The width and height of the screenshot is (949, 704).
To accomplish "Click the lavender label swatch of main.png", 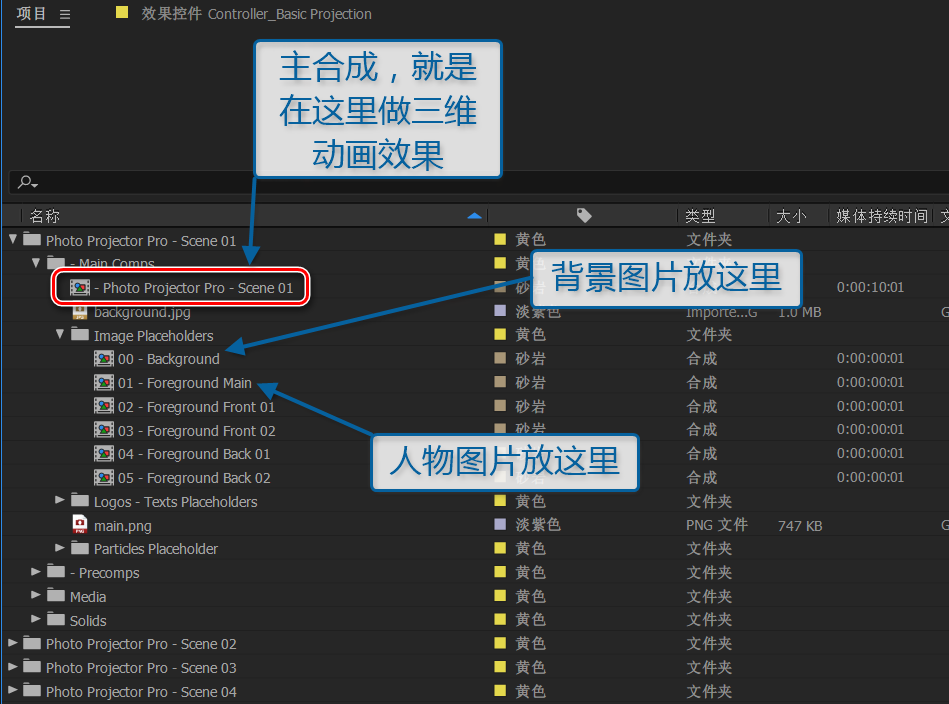I will [500, 524].
